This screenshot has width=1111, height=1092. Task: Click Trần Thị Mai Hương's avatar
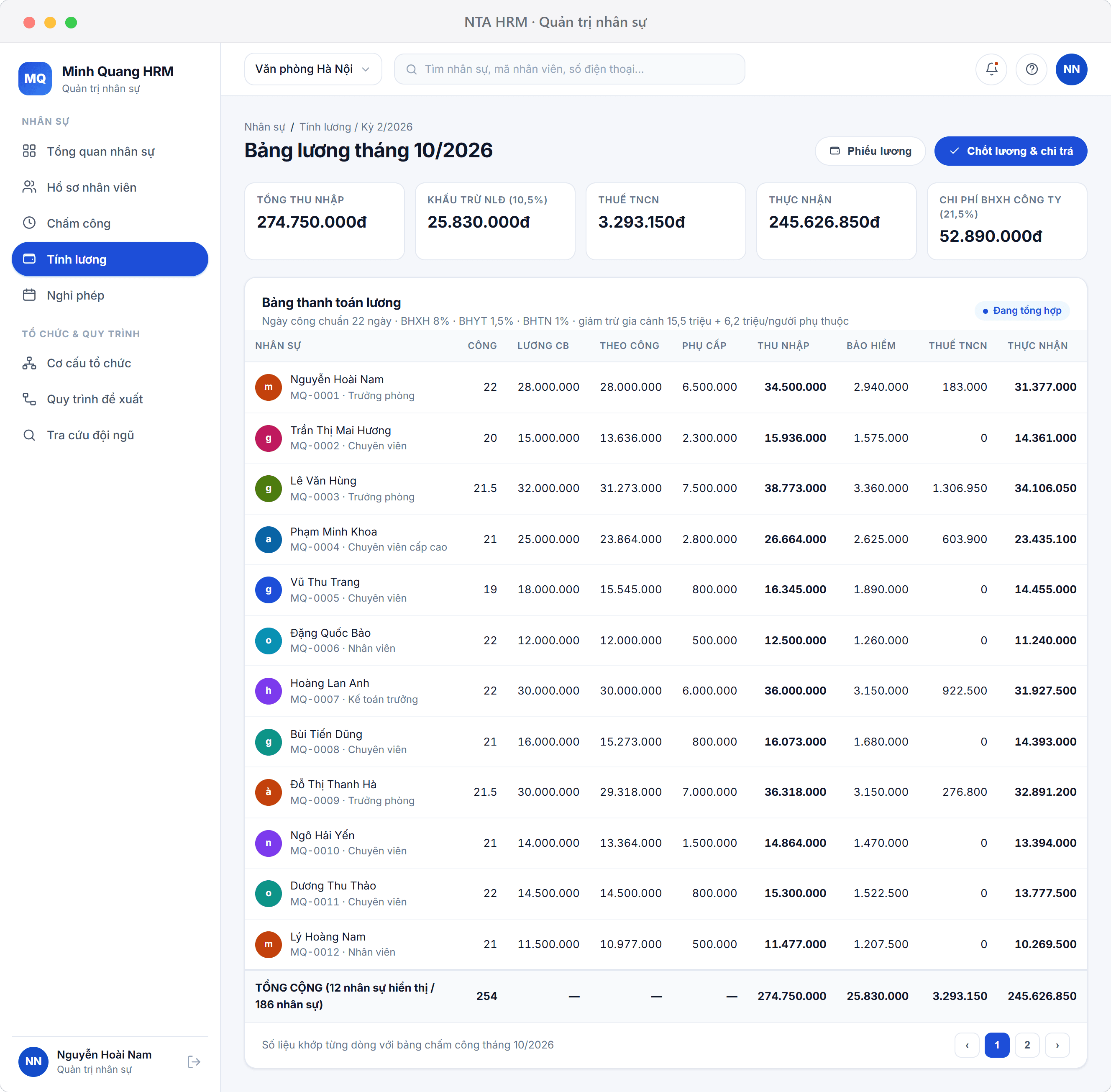[x=268, y=438]
